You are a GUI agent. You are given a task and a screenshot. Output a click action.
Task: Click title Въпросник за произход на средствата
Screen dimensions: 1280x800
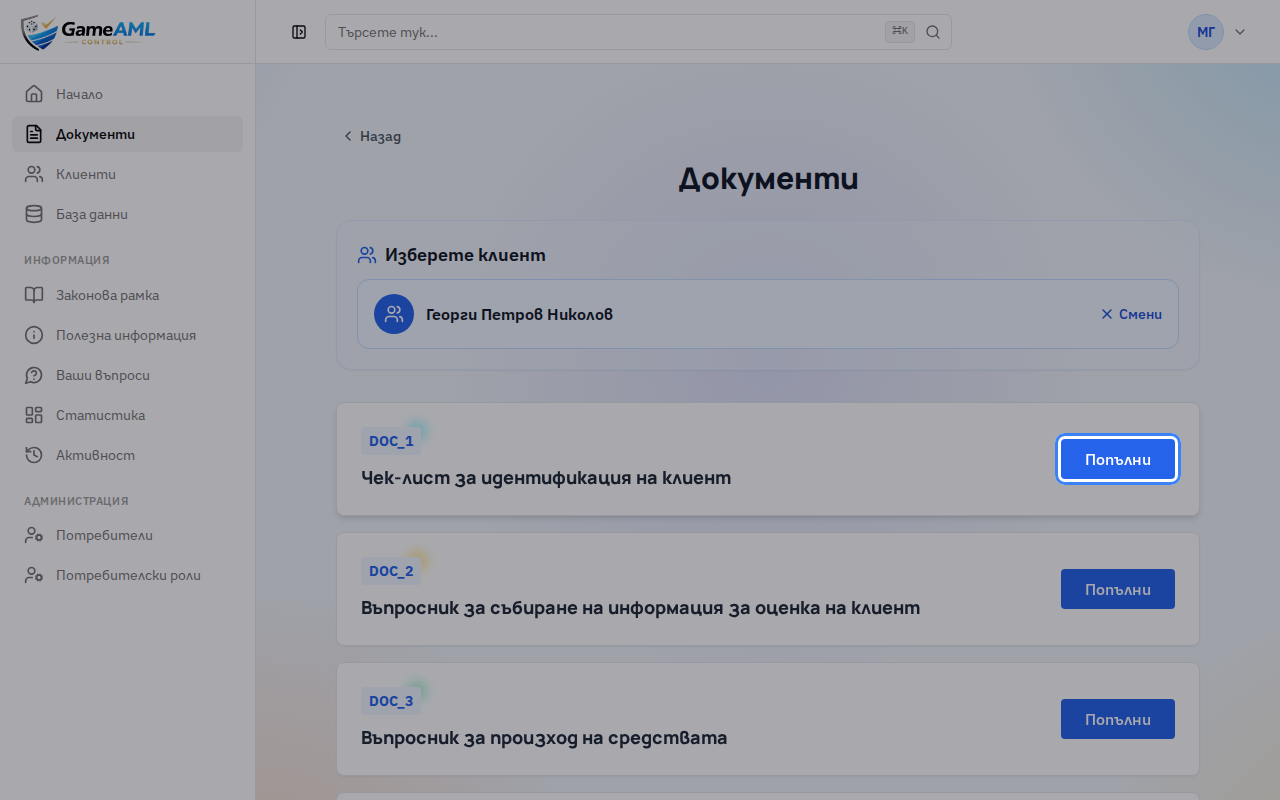[544, 738]
